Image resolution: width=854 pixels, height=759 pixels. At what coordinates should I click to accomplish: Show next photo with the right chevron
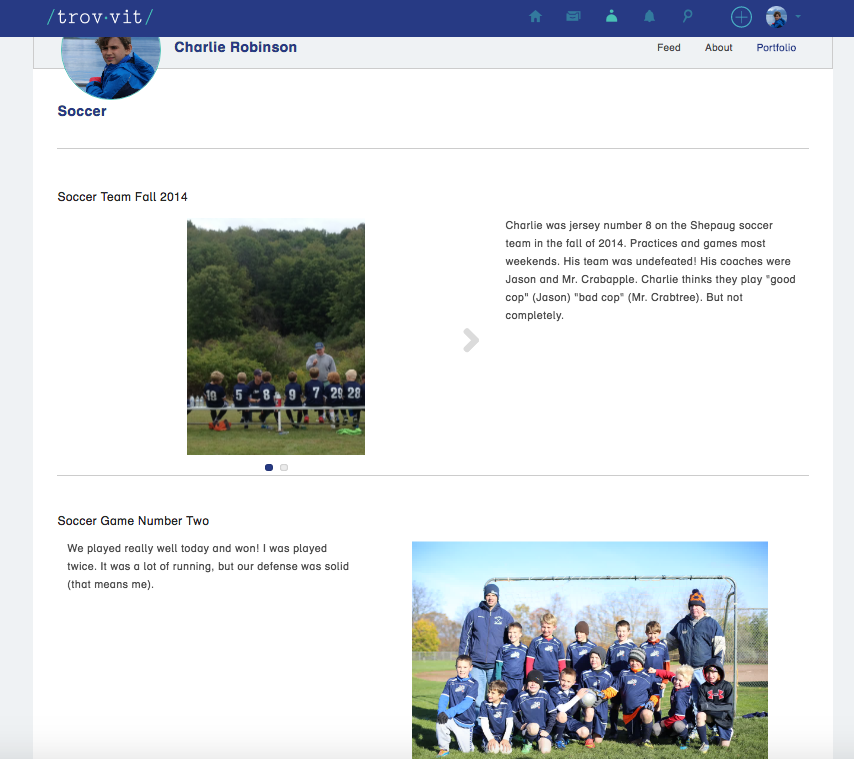471,340
